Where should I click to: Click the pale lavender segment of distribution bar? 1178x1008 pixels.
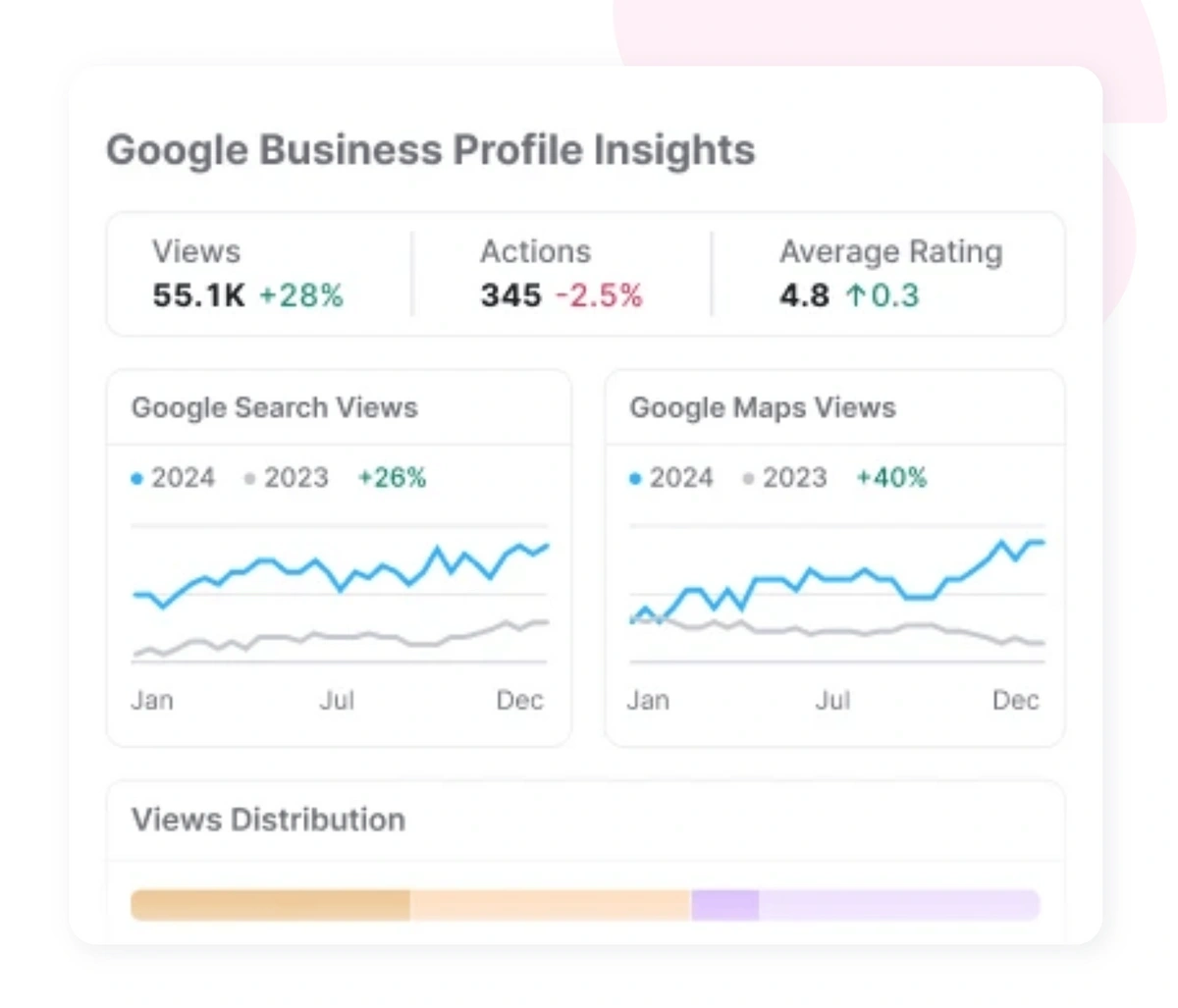(898, 905)
